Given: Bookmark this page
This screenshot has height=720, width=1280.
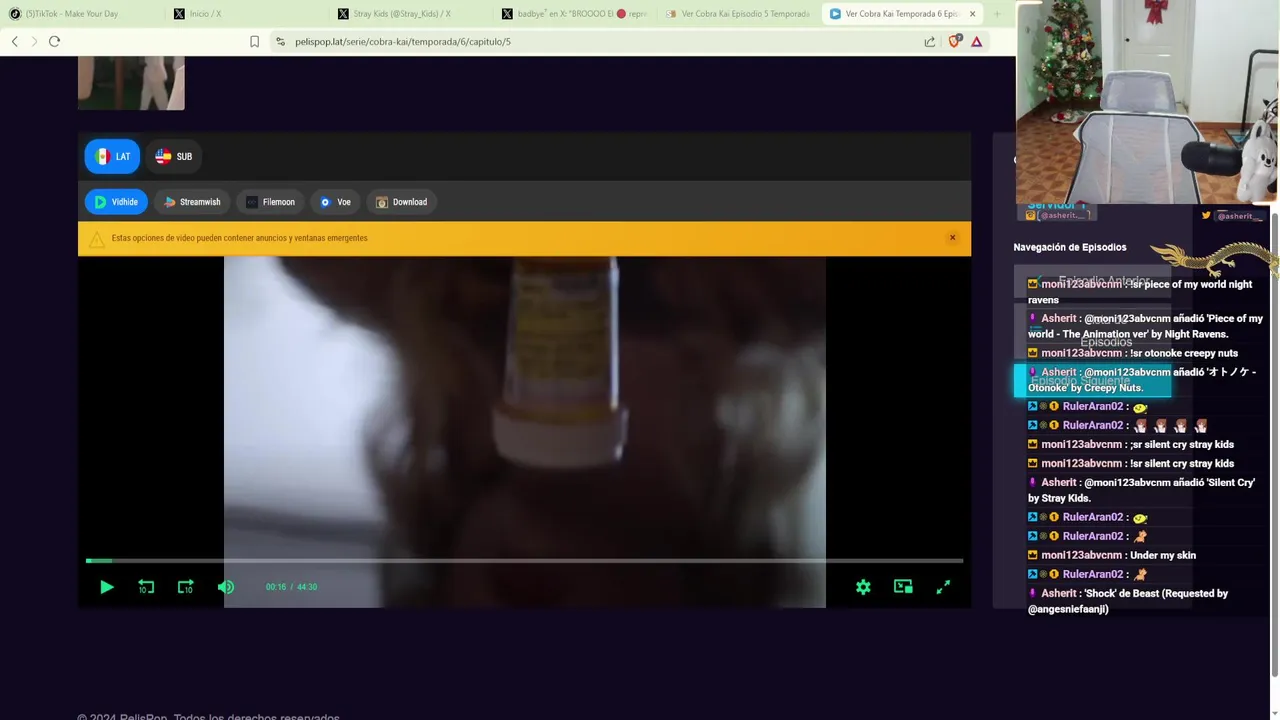Looking at the screenshot, I should [254, 41].
